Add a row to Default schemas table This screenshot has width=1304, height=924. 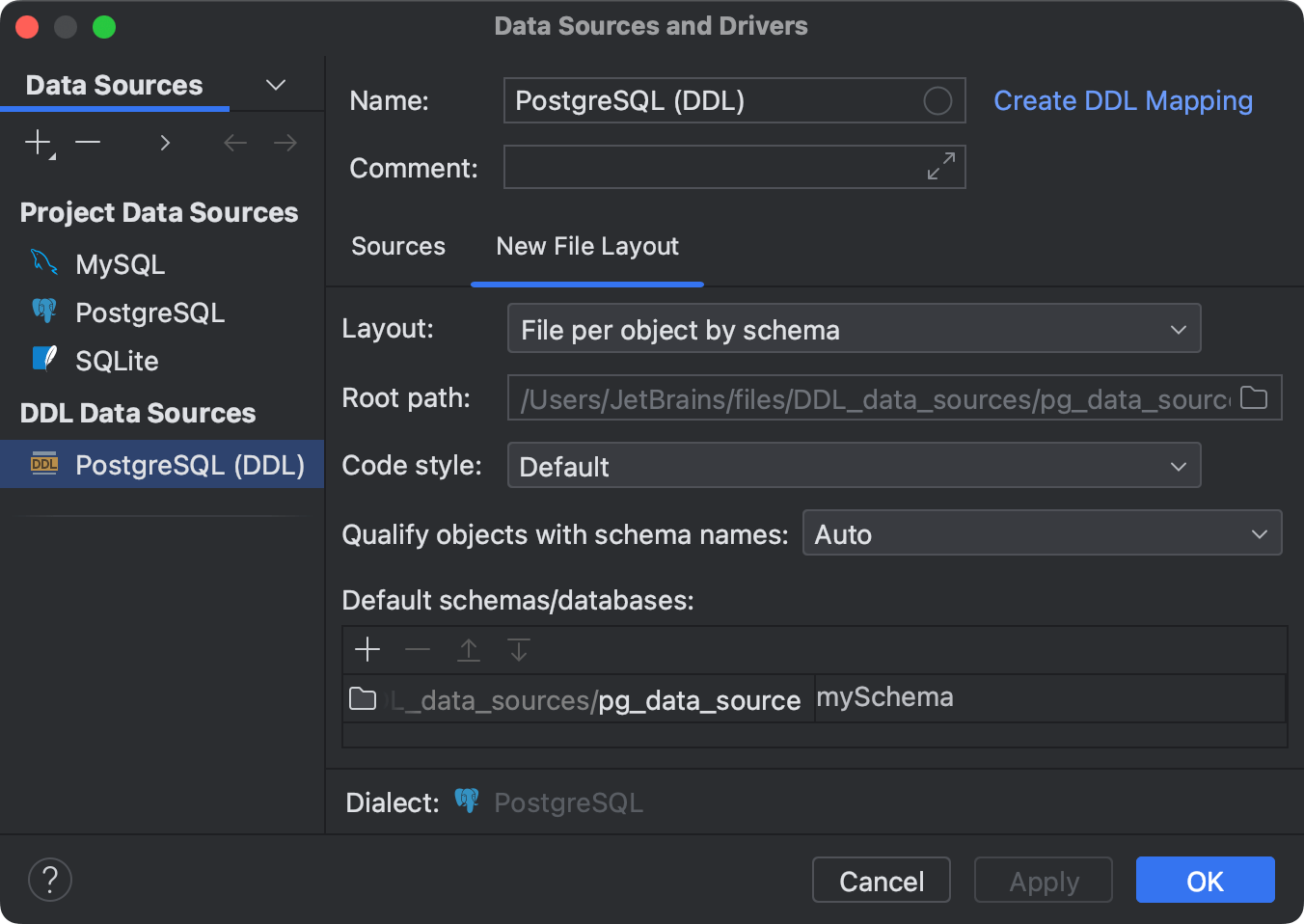click(x=367, y=649)
